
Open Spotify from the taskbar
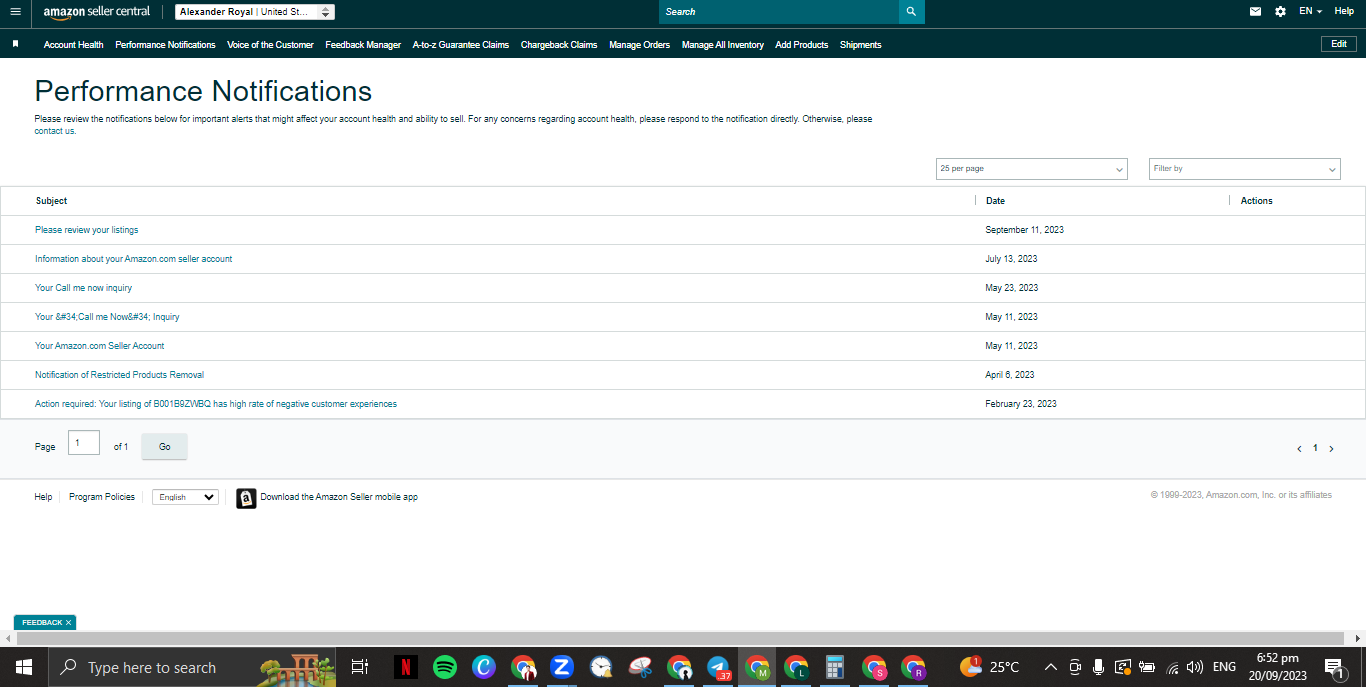[x=445, y=667]
